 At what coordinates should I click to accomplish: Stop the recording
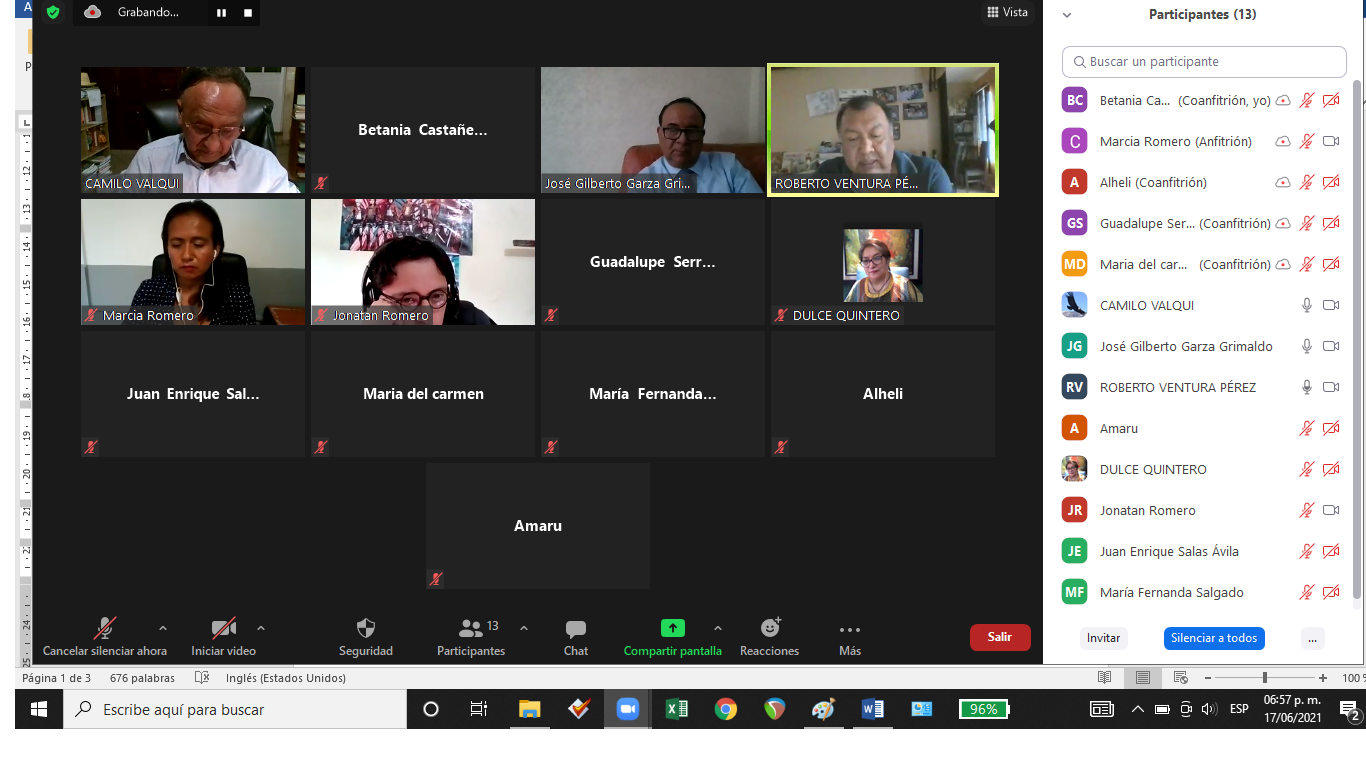[248, 13]
